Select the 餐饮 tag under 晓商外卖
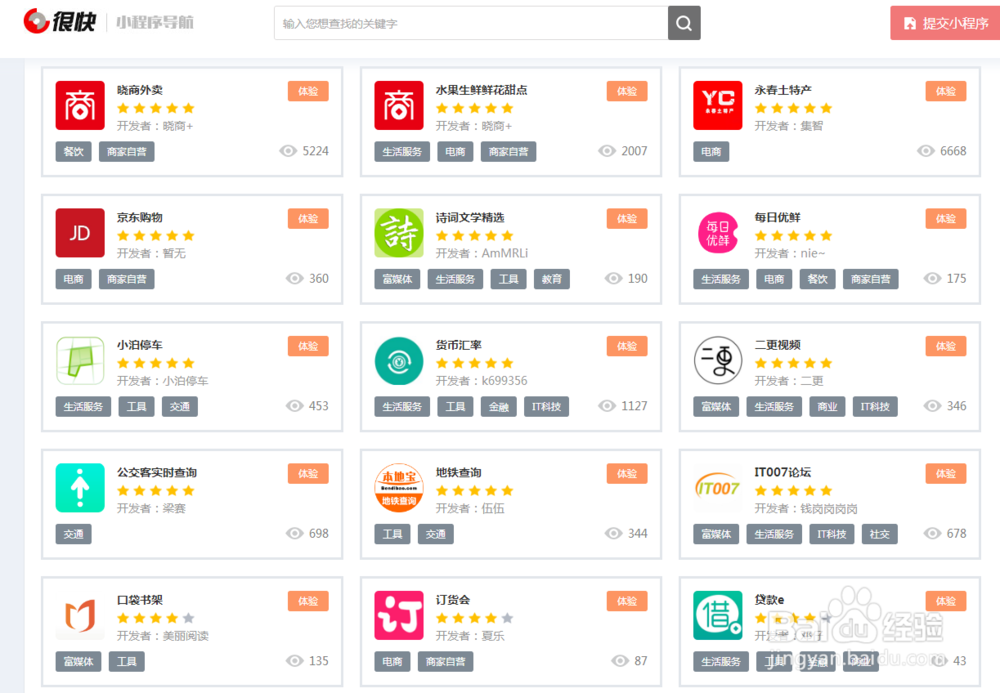The width and height of the screenshot is (1000, 693). coord(73,152)
